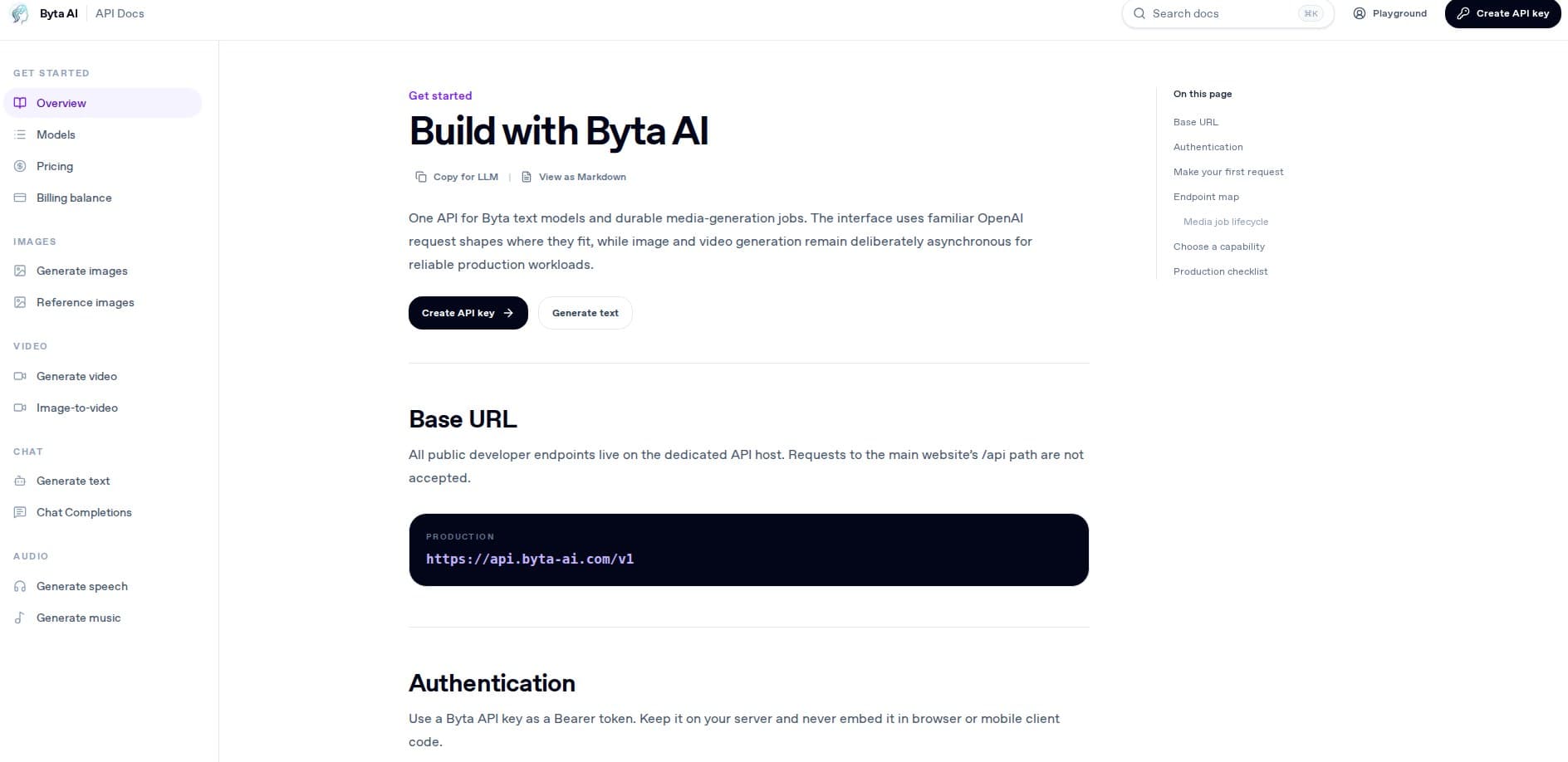Screen dimensions: 1568x762
Task: Go to the Pricing page
Action: 103,166
